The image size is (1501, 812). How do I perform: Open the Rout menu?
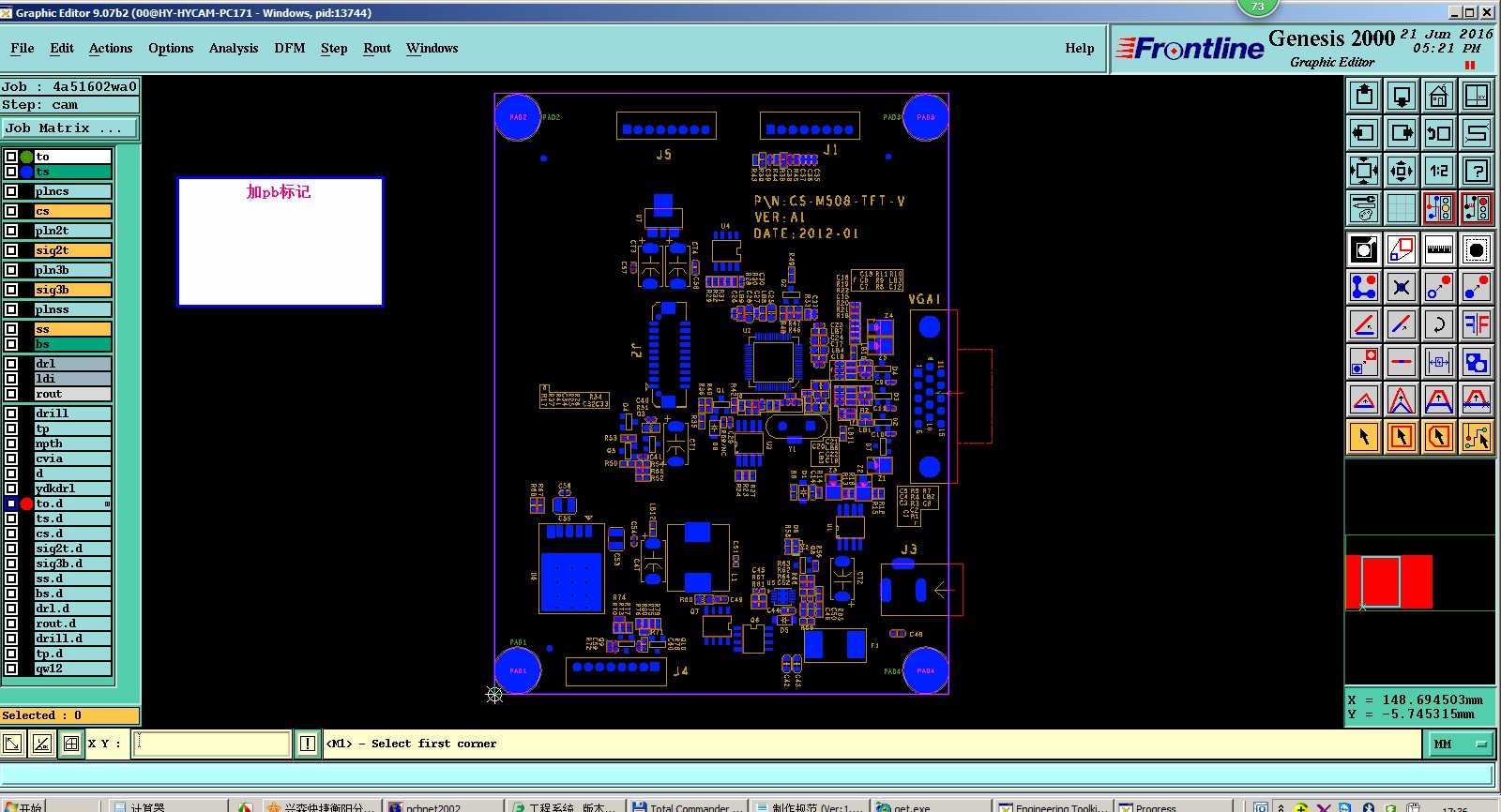point(377,49)
